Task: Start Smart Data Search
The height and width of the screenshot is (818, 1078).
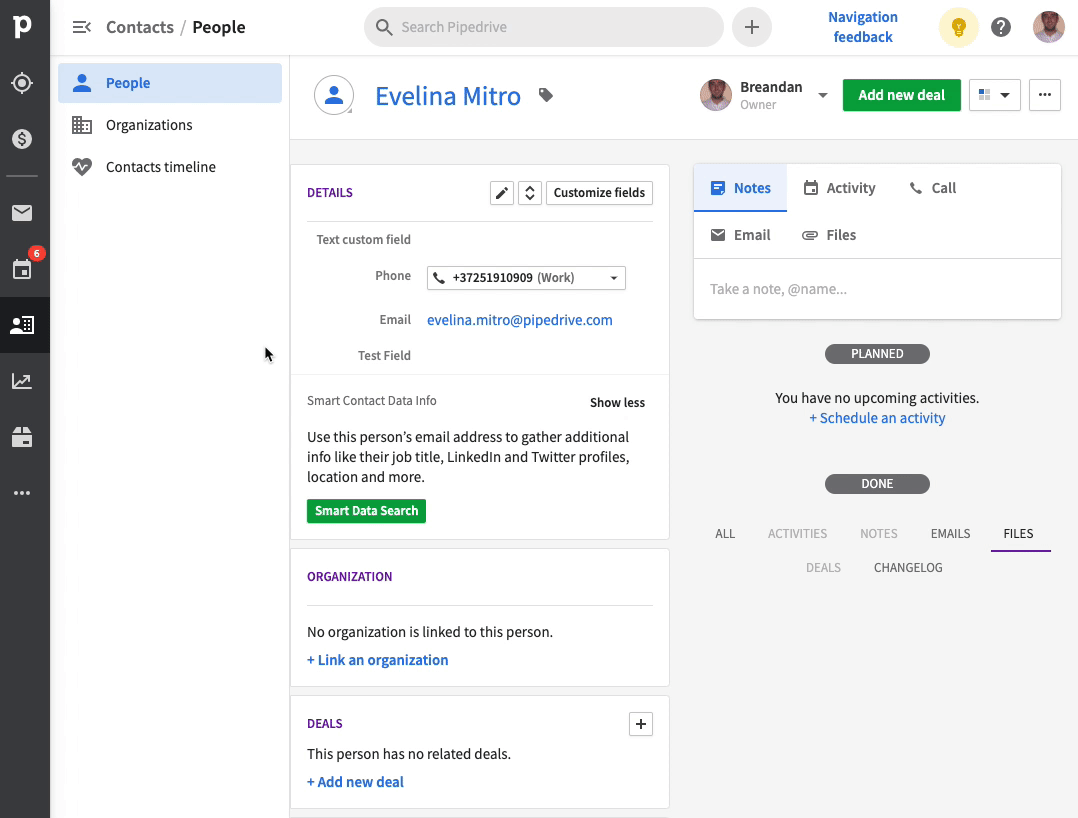Action: [x=366, y=511]
